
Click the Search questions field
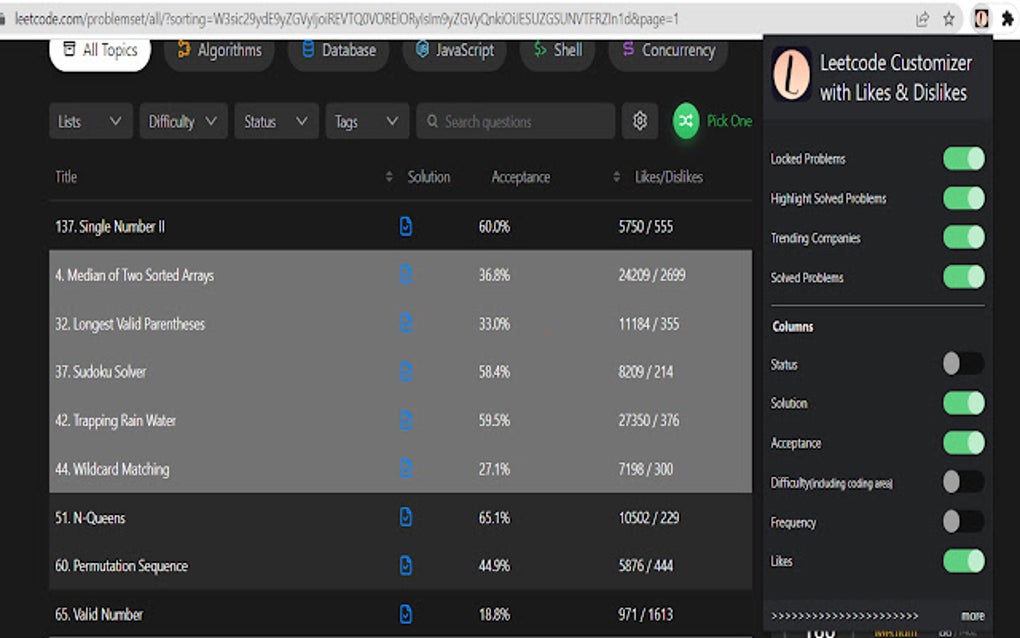coord(516,121)
